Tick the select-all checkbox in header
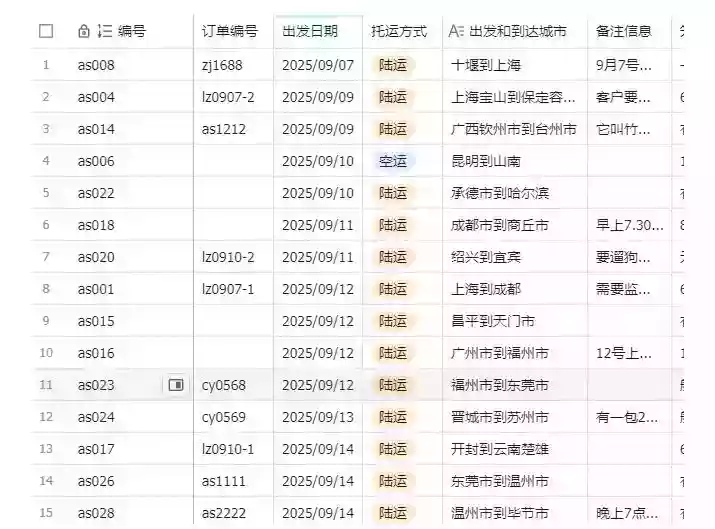This screenshot has height=529, width=715. click(x=46, y=31)
